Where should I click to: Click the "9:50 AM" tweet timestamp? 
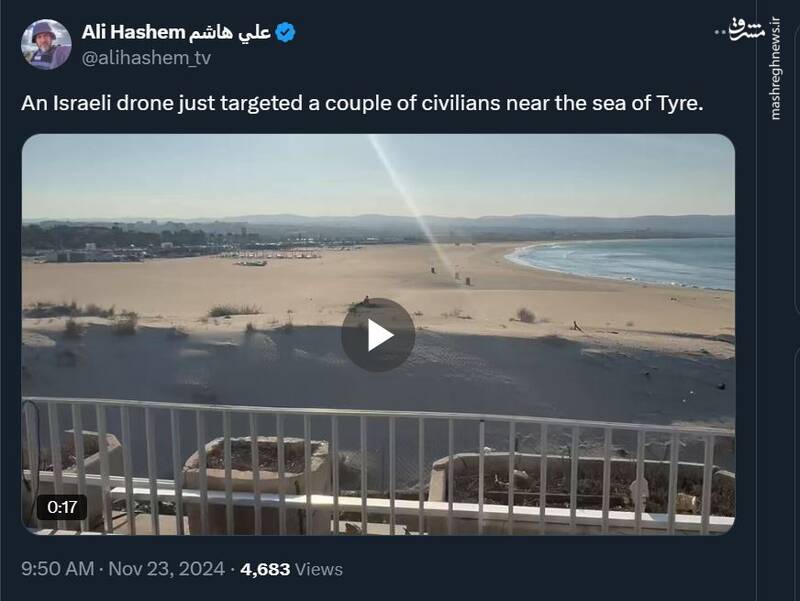point(57,569)
